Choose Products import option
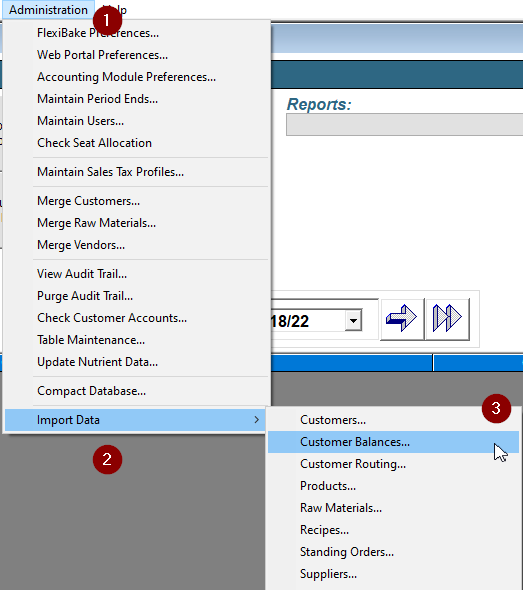The width and height of the screenshot is (523, 590). click(x=393, y=486)
